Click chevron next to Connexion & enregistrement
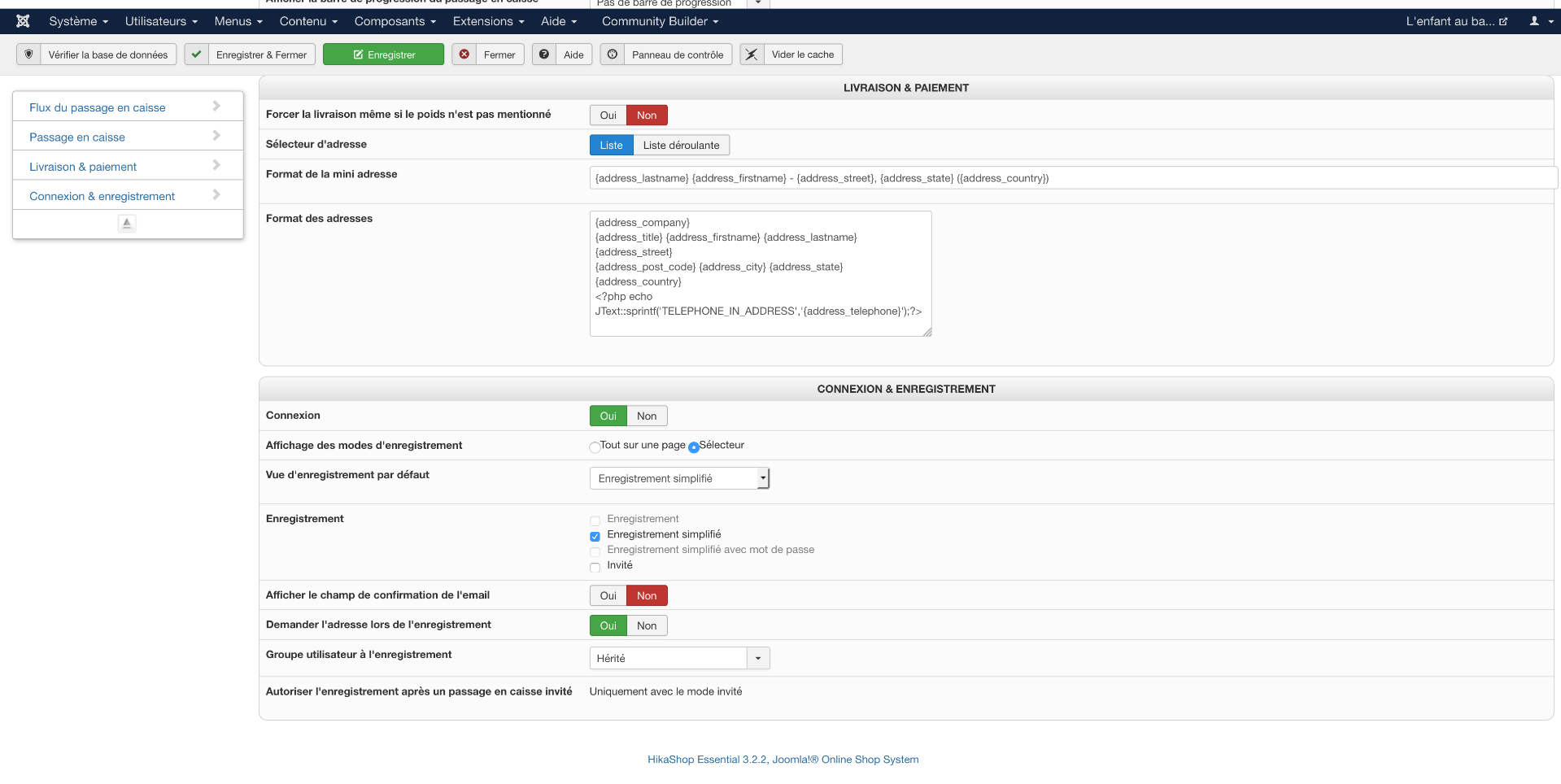1561x784 pixels. click(x=216, y=194)
